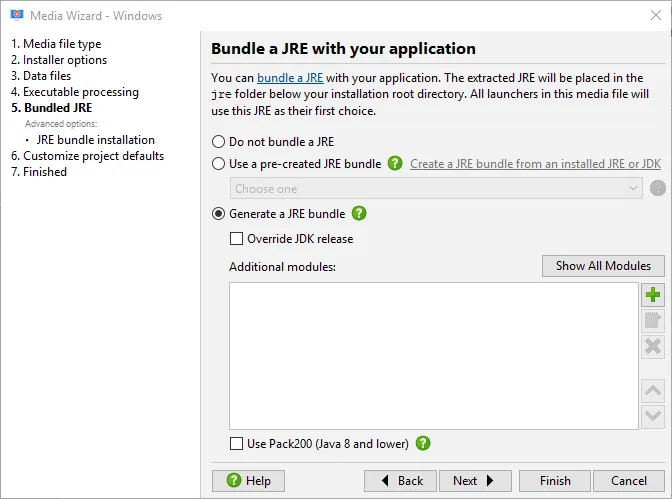Click the move up arrow icon
Image resolution: width=672 pixels, height=499 pixels.
coord(653,391)
